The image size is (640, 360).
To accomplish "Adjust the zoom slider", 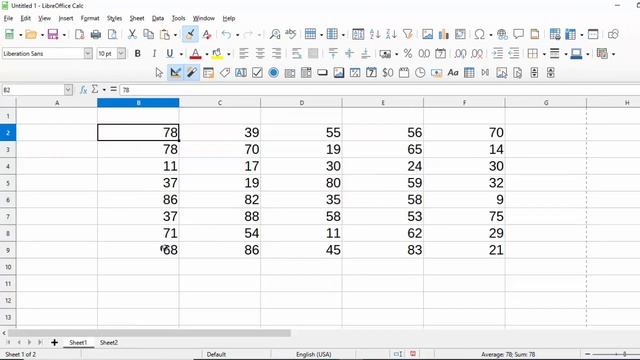I will click(624, 354).
